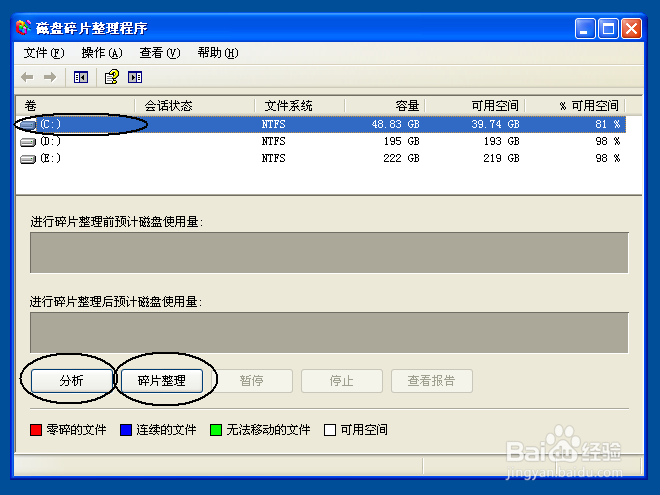Click the blue 连续的文件 legend swatch
This screenshot has height=495, width=660.
(126, 430)
